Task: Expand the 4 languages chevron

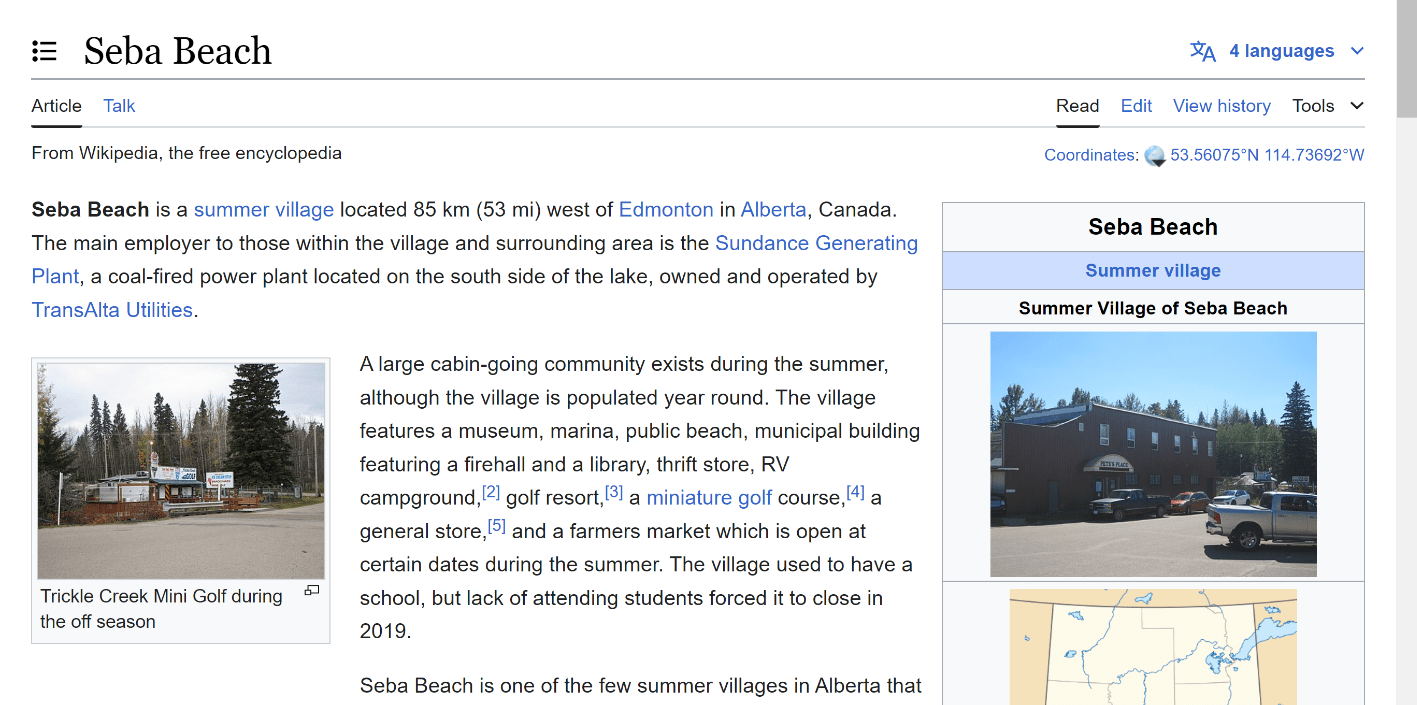Action: pos(1357,51)
